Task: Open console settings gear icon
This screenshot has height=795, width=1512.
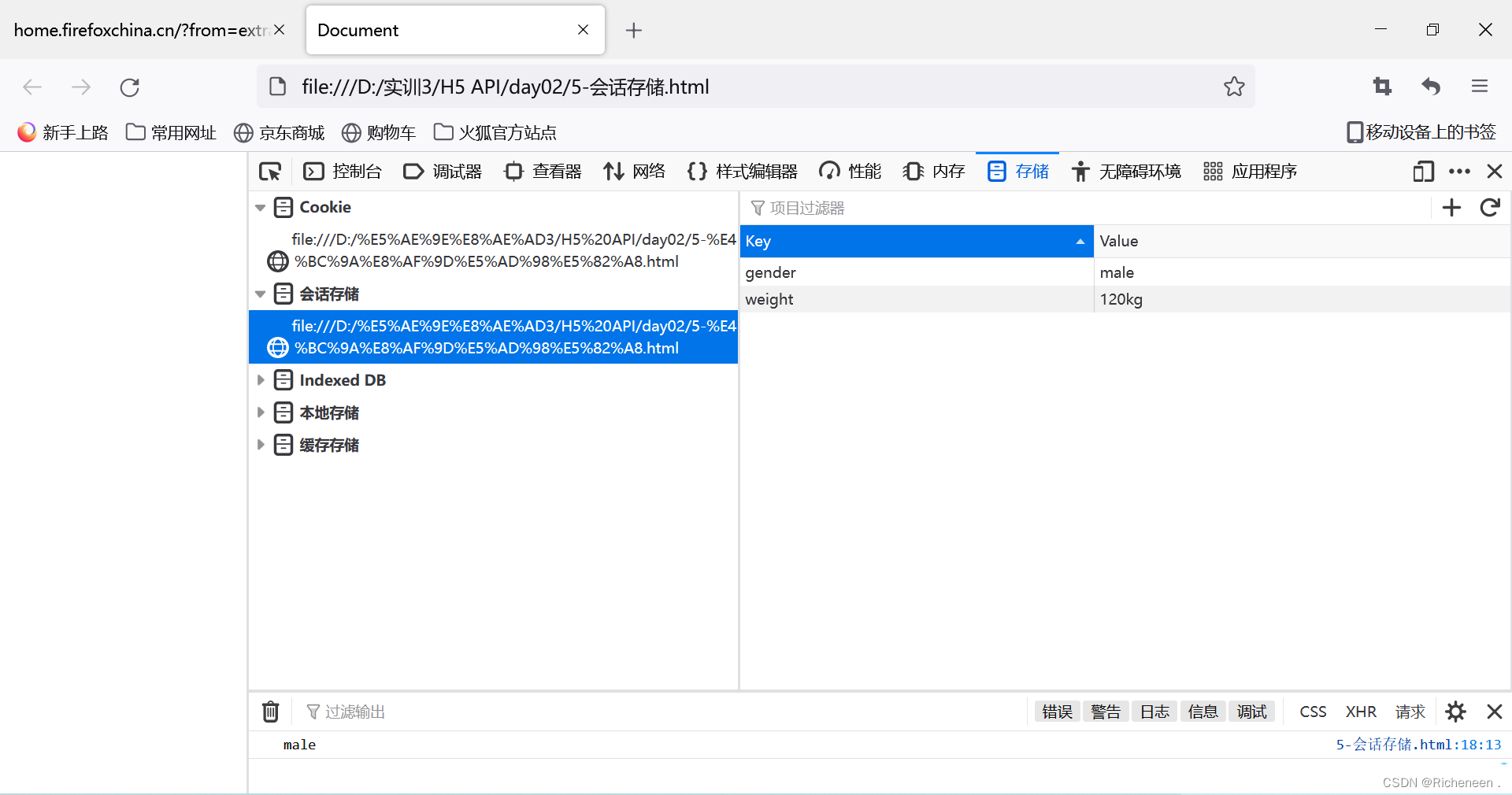Action: (x=1455, y=712)
